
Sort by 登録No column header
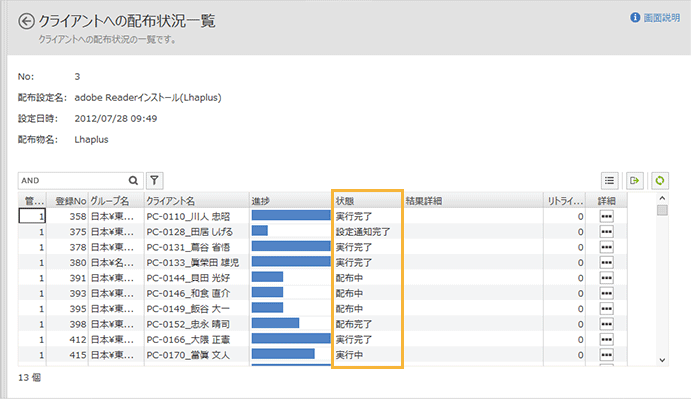pos(67,201)
